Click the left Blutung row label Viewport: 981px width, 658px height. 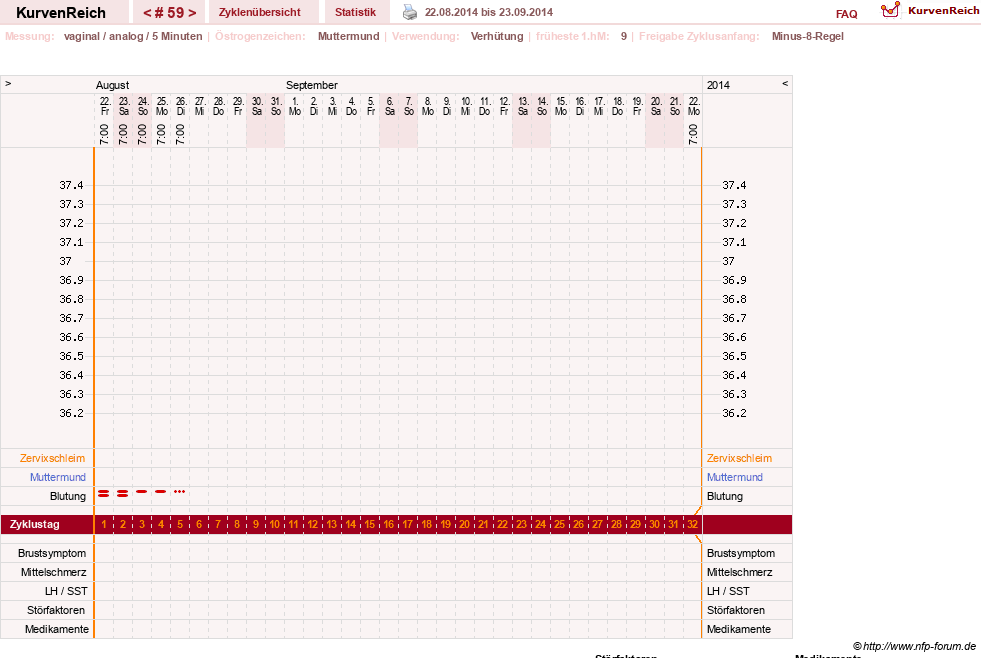pyautogui.click(x=68, y=496)
